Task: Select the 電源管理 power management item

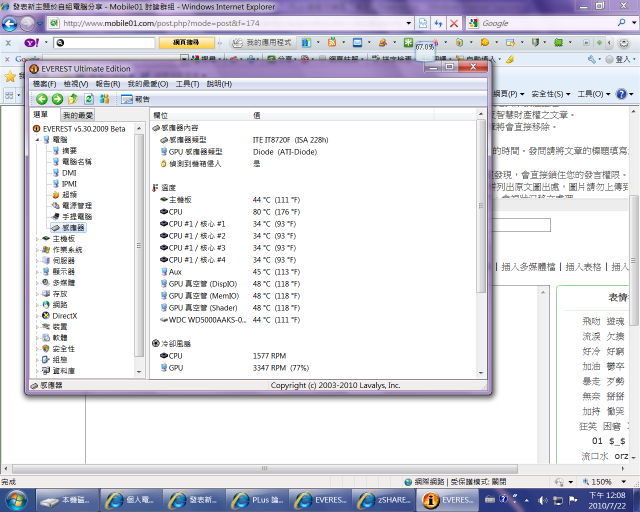Action: (x=72, y=205)
